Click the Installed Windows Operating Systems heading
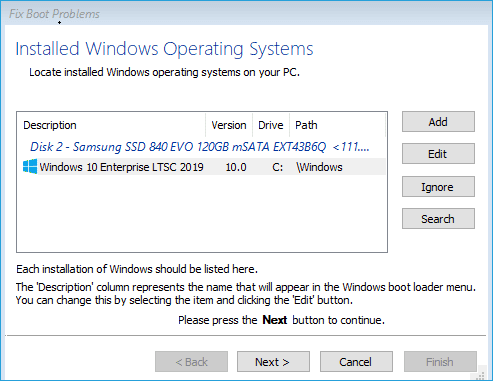The width and height of the screenshot is (493, 381). tap(164, 49)
